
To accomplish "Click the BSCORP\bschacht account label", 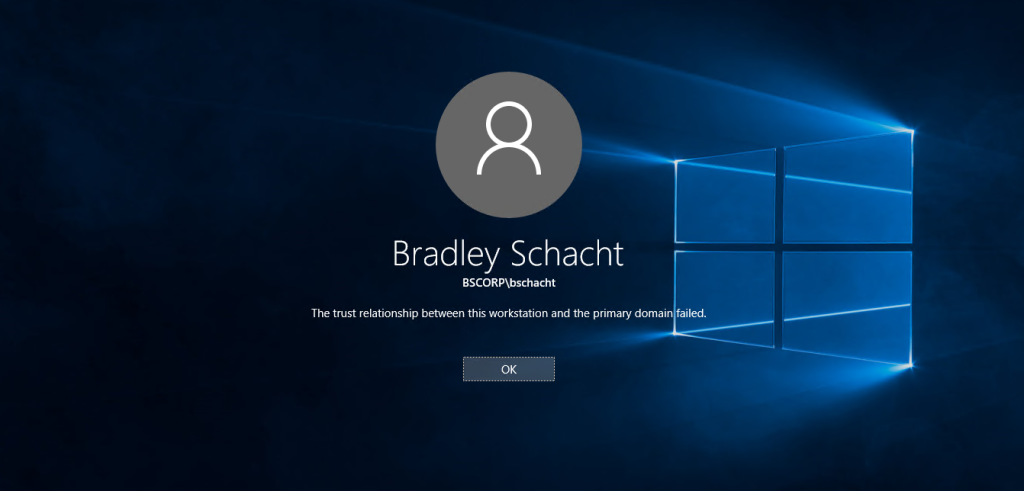I will point(508,283).
